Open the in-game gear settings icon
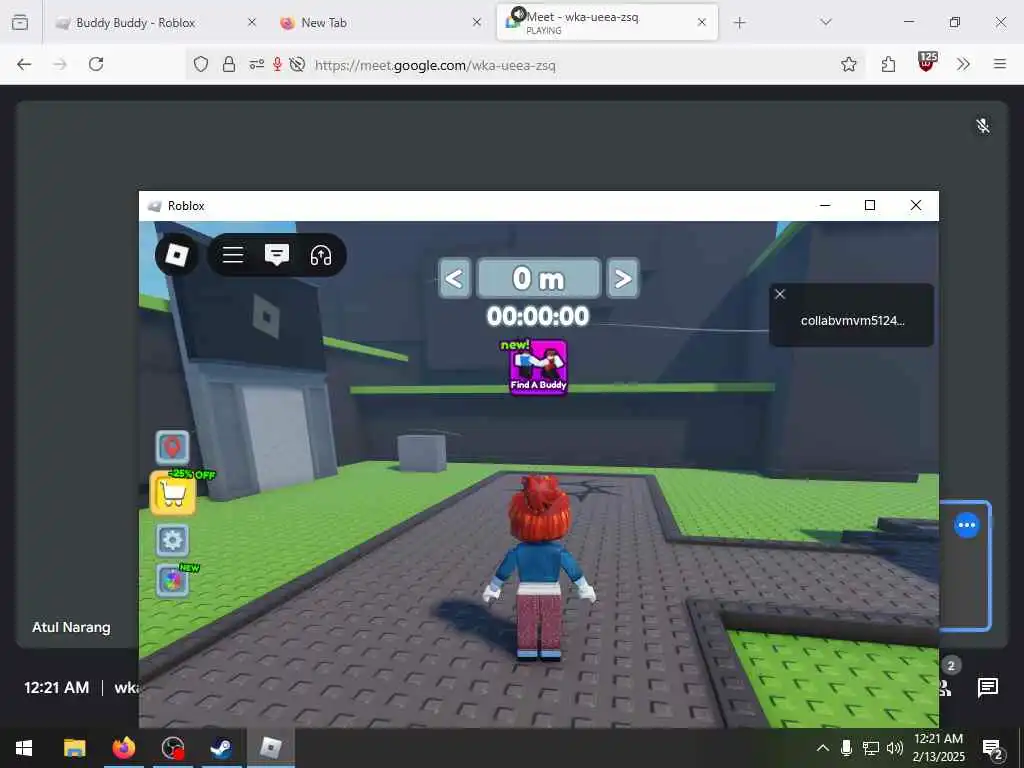 pyautogui.click(x=172, y=540)
